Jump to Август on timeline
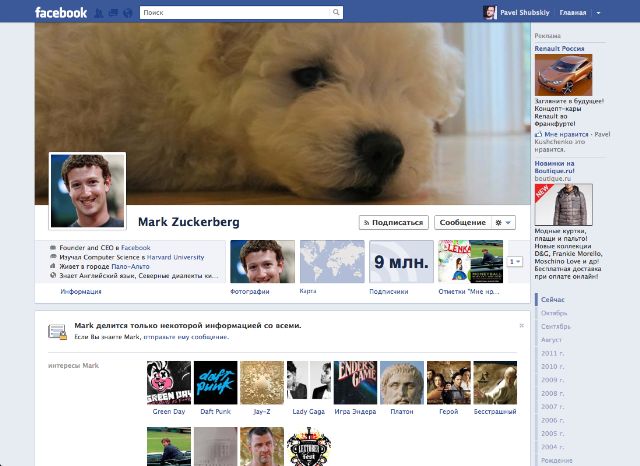The image size is (640, 466). pos(551,340)
